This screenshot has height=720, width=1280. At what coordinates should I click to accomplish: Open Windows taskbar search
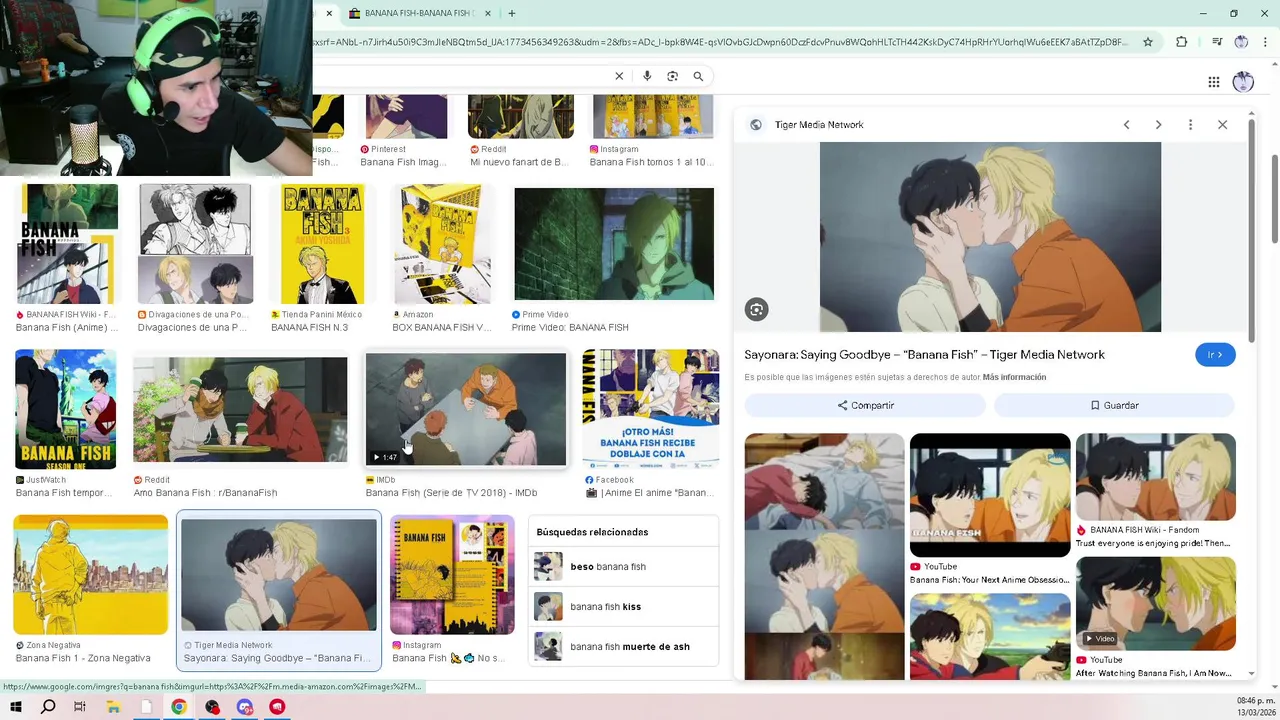point(48,707)
